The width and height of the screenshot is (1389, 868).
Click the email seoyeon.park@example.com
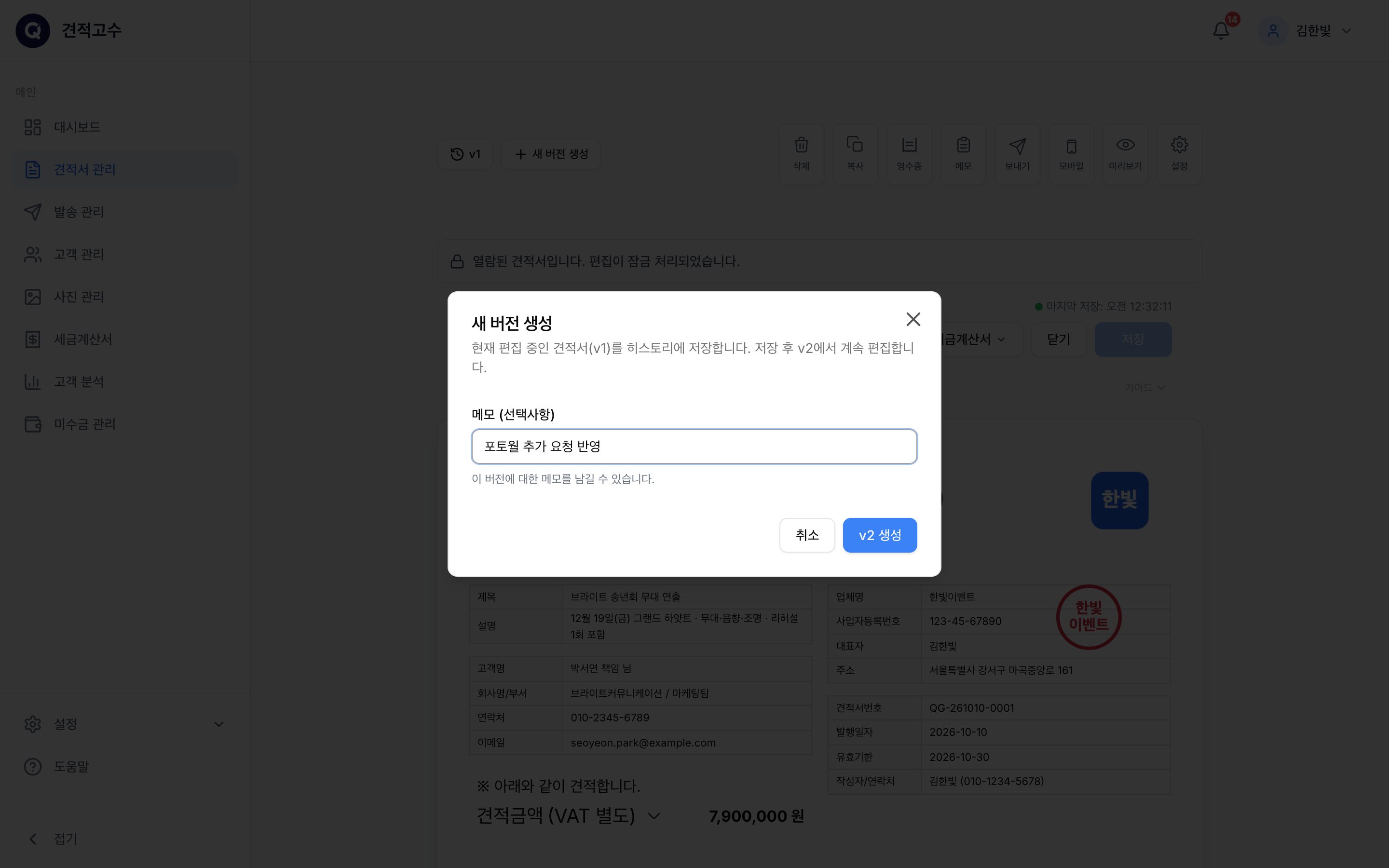pos(643,743)
